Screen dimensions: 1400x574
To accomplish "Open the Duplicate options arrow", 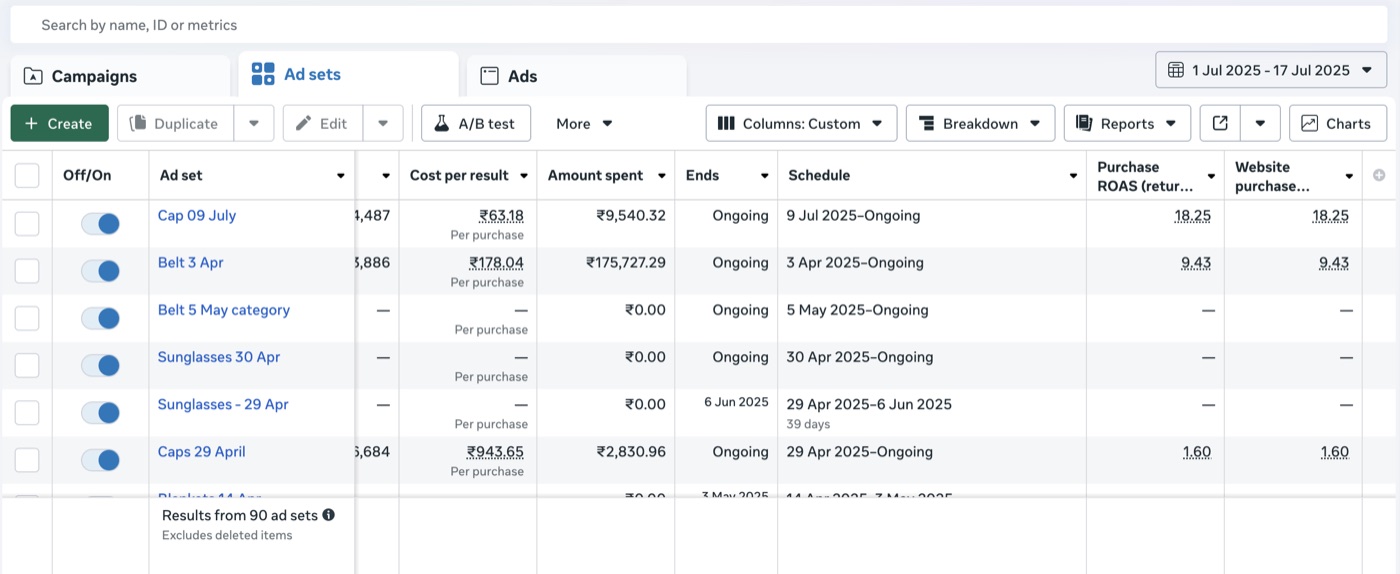I will point(254,123).
